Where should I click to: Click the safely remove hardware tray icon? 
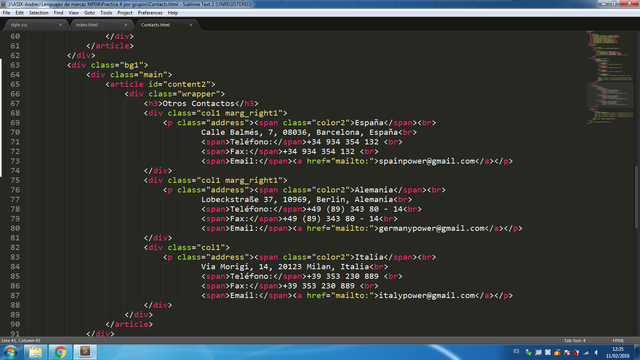coord(529,352)
